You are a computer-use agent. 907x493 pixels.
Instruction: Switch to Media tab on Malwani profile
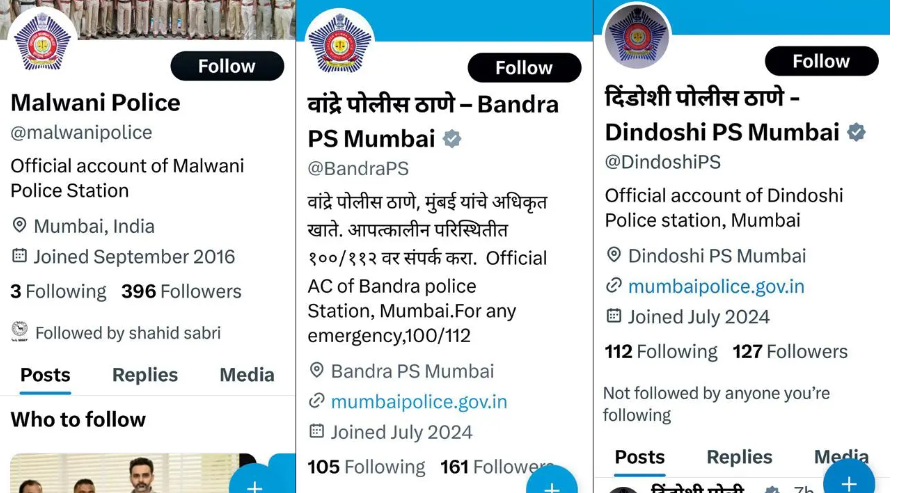tap(246, 375)
